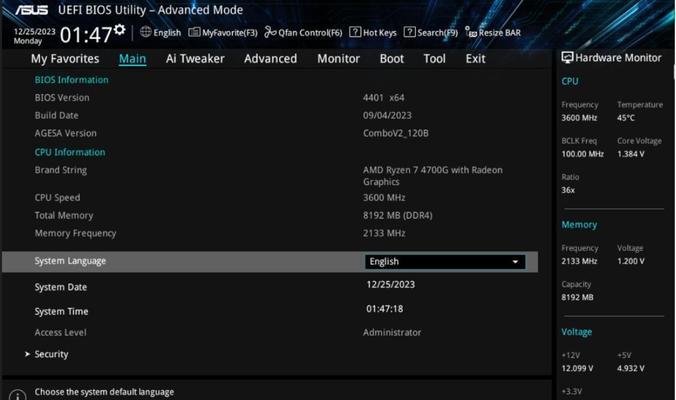Click the Administrator access level value
The height and width of the screenshot is (400, 676).
392,332
